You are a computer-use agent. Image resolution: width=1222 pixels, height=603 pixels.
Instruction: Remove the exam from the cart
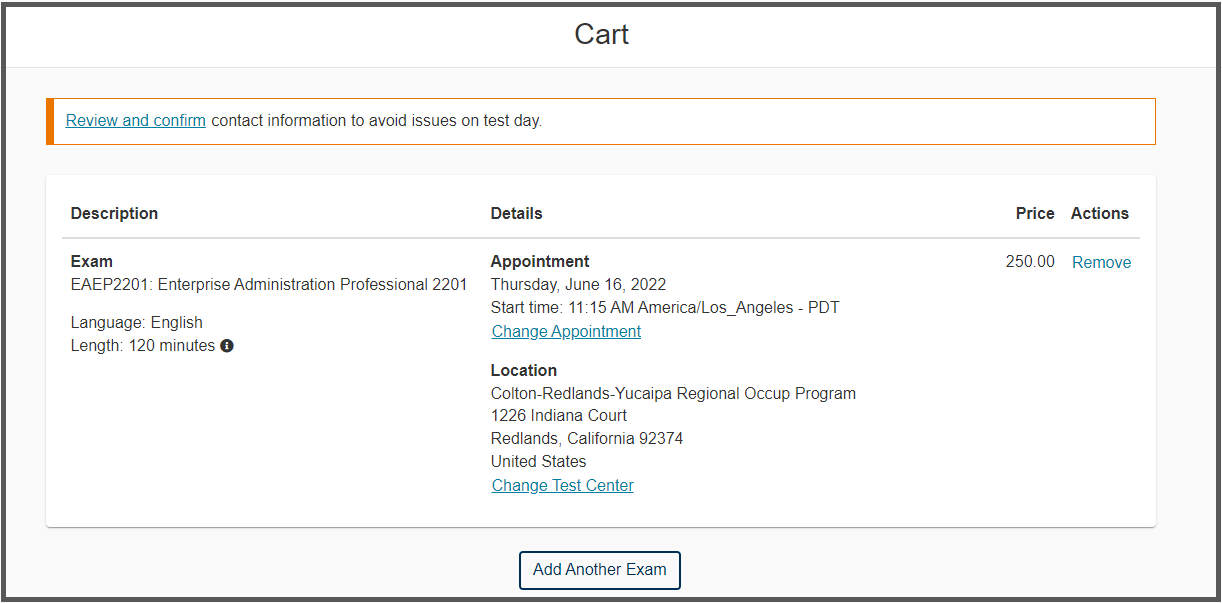coord(1101,263)
